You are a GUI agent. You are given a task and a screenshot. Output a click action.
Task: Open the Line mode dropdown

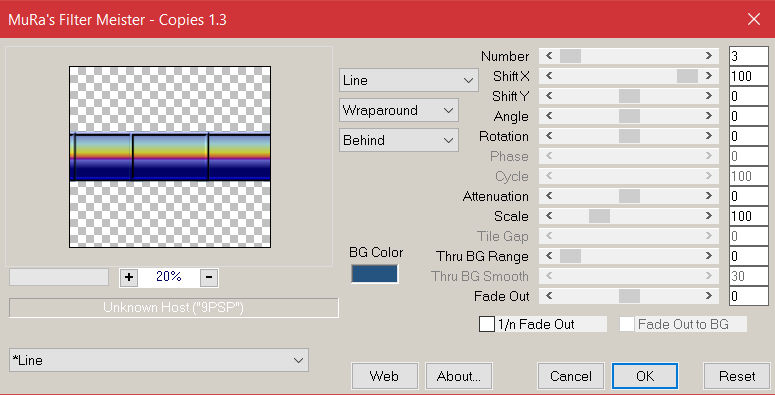[x=409, y=80]
